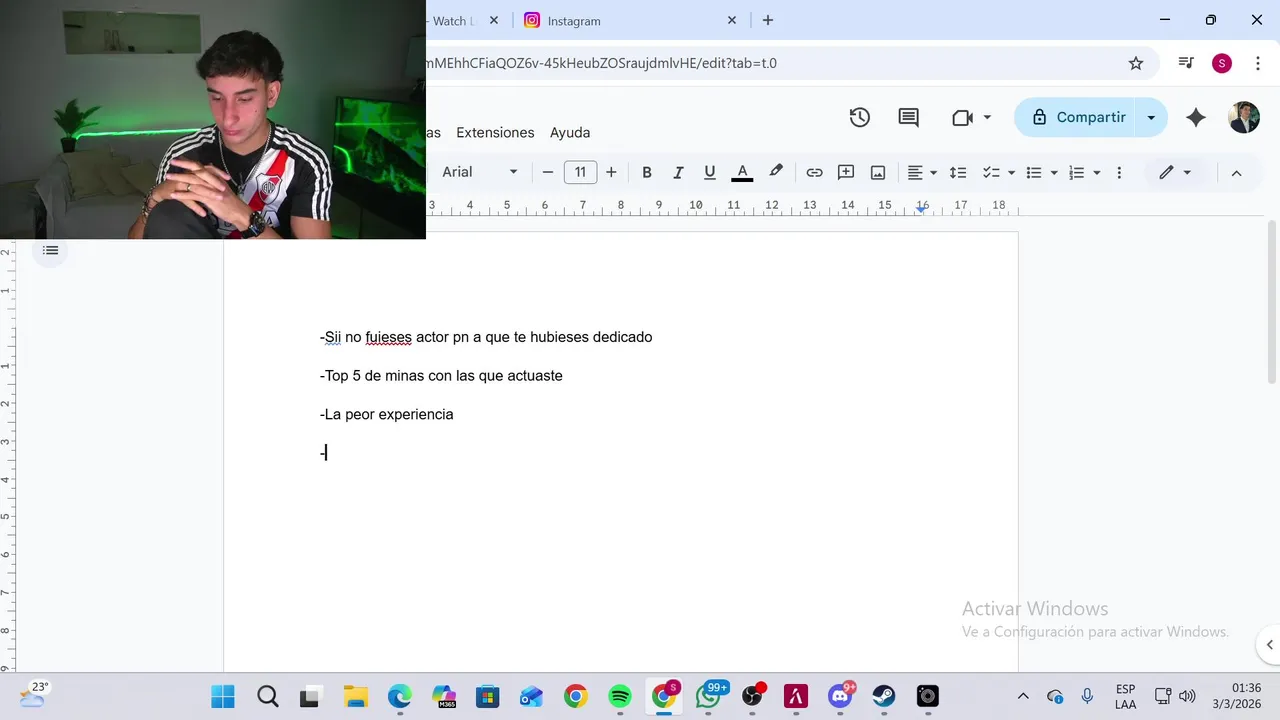Open WhatsApp from the taskbar

[x=708, y=696]
